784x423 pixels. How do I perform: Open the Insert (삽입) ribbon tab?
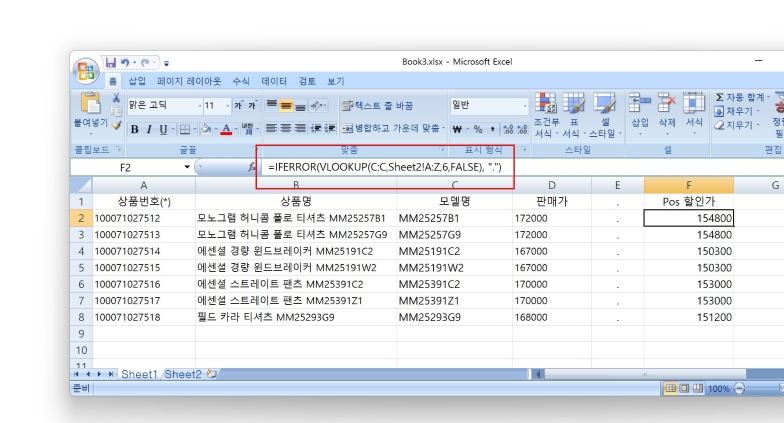pyautogui.click(x=137, y=81)
